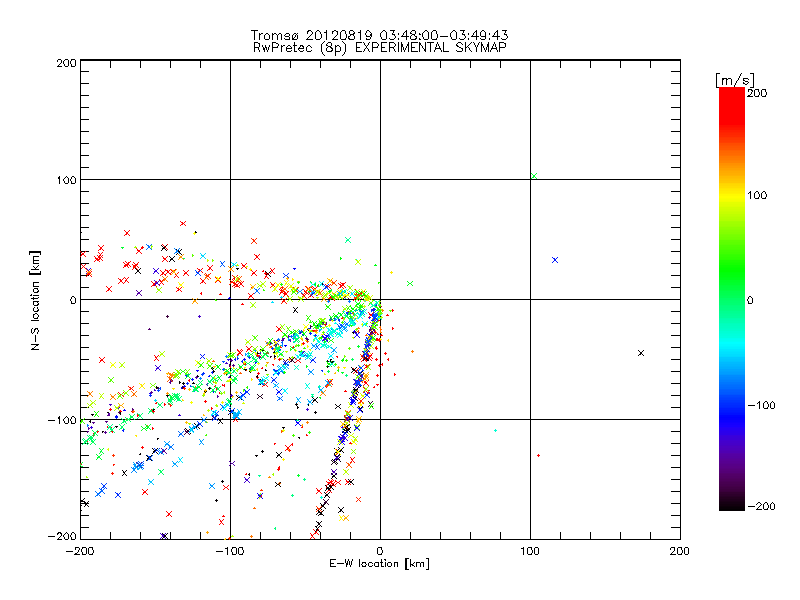Click the 'E-W location [km]' axis label
The height and width of the screenshot is (600, 800).
(x=379, y=563)
